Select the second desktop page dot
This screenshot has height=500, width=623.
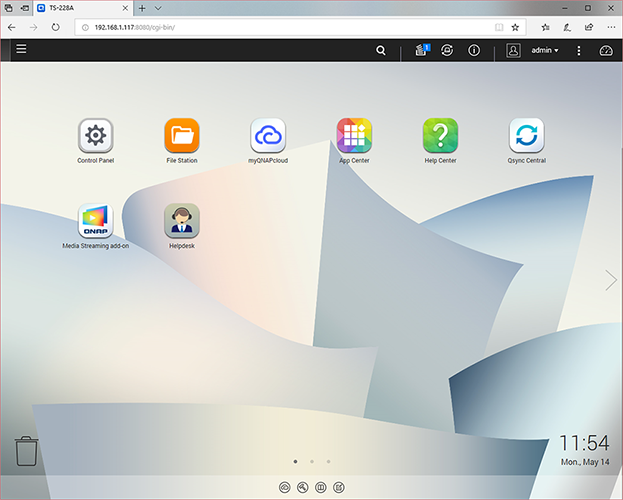coord(312,461)
